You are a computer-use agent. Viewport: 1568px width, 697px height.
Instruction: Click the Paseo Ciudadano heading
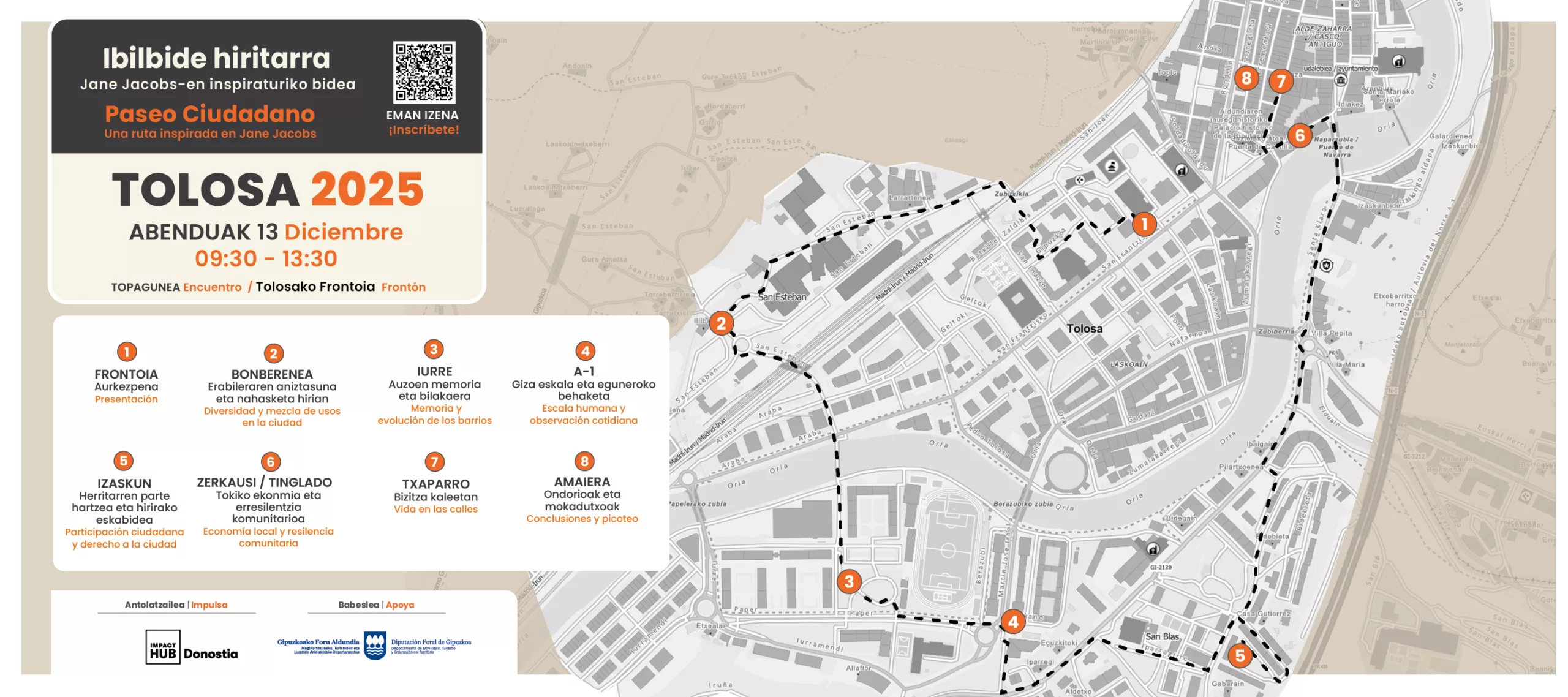[x=210, y=114]
